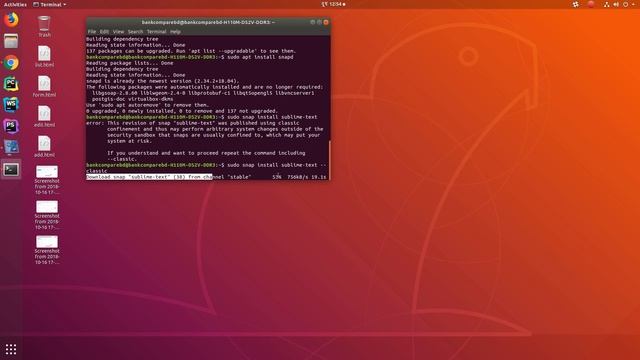Viewport: 640px width, 360px height.
Task: Open the Terminal app menu in top bar
Action: (x=49, y=4)
